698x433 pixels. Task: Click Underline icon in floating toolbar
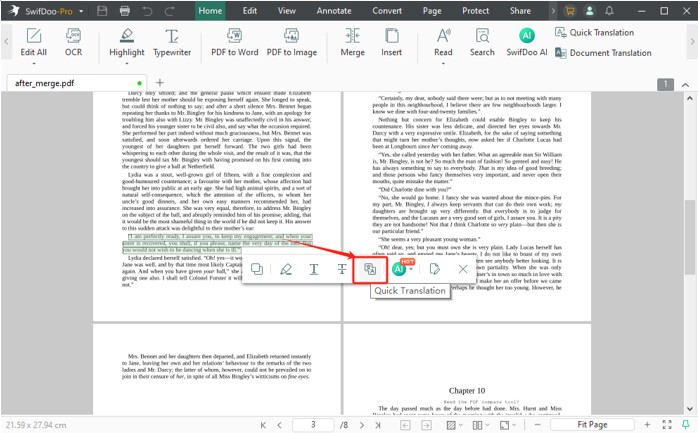coord(314,269)
